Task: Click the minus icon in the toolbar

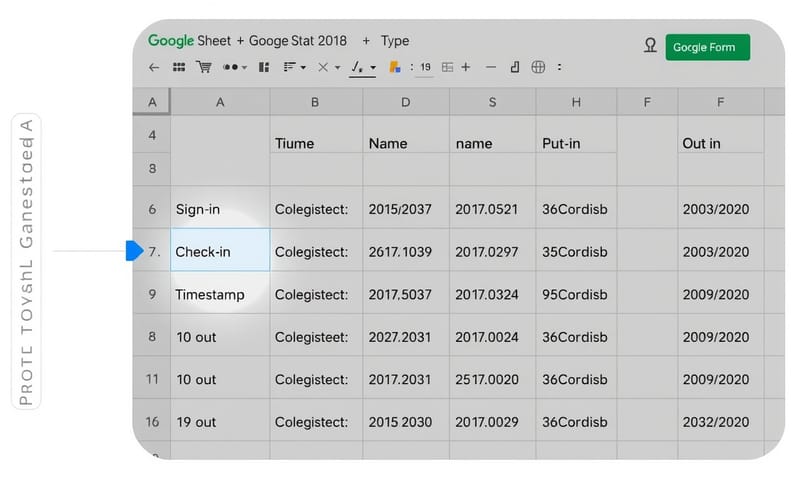Action: click(491, 67)
